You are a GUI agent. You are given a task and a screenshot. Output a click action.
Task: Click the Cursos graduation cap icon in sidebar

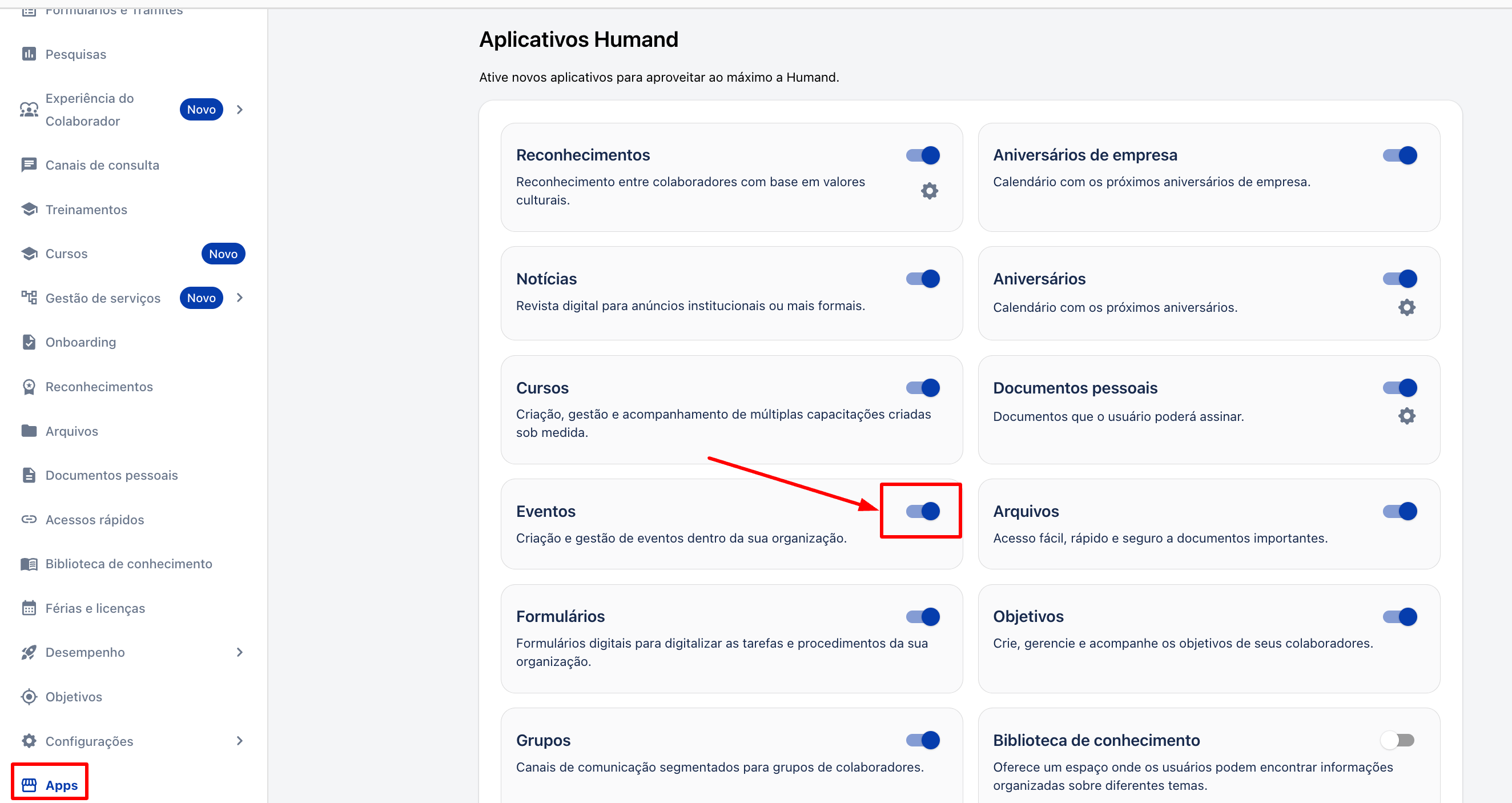pyautogui.click(x=29, y=254)
